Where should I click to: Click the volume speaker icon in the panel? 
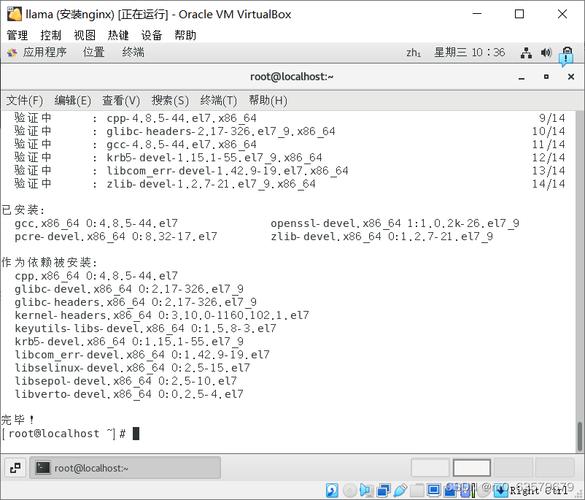tap(546, 53)
